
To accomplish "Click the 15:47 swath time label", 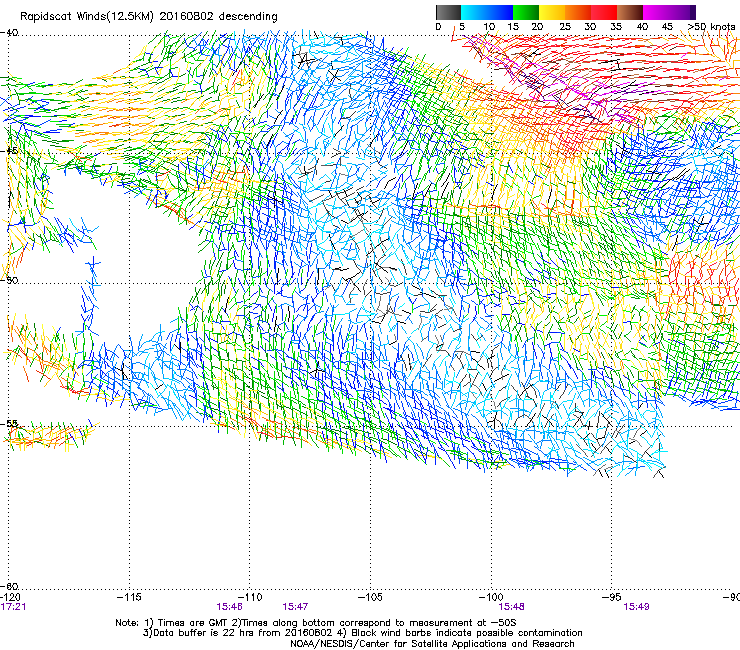I will [295, 607].
